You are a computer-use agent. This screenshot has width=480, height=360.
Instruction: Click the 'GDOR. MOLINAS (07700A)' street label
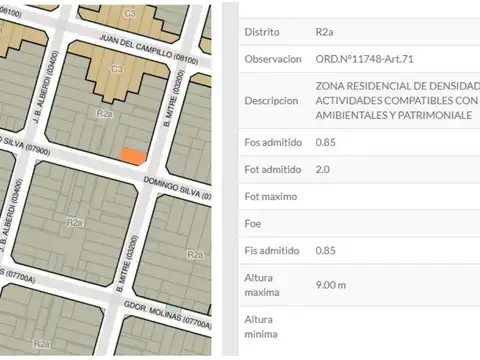168,315
